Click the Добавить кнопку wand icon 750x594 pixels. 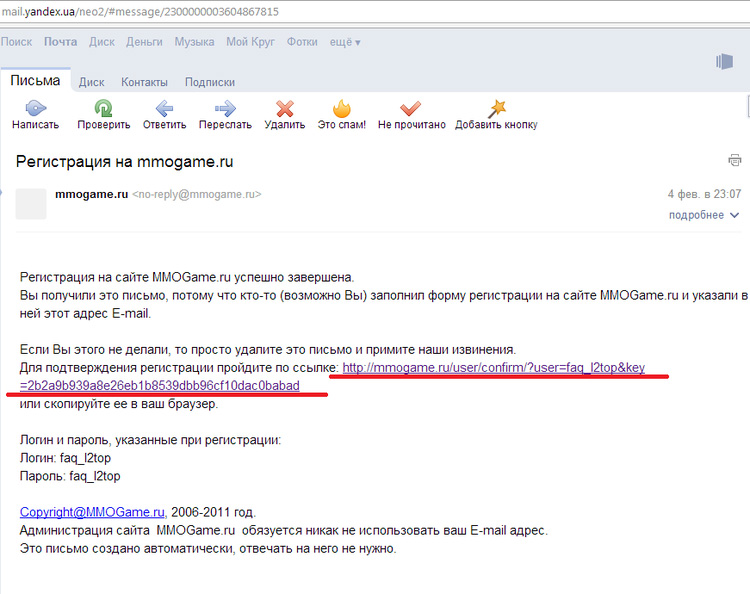pos(496,108)
